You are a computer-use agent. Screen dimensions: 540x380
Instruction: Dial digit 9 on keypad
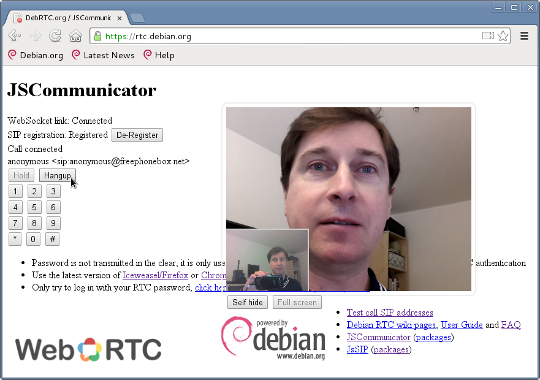[x=53, y=223]
